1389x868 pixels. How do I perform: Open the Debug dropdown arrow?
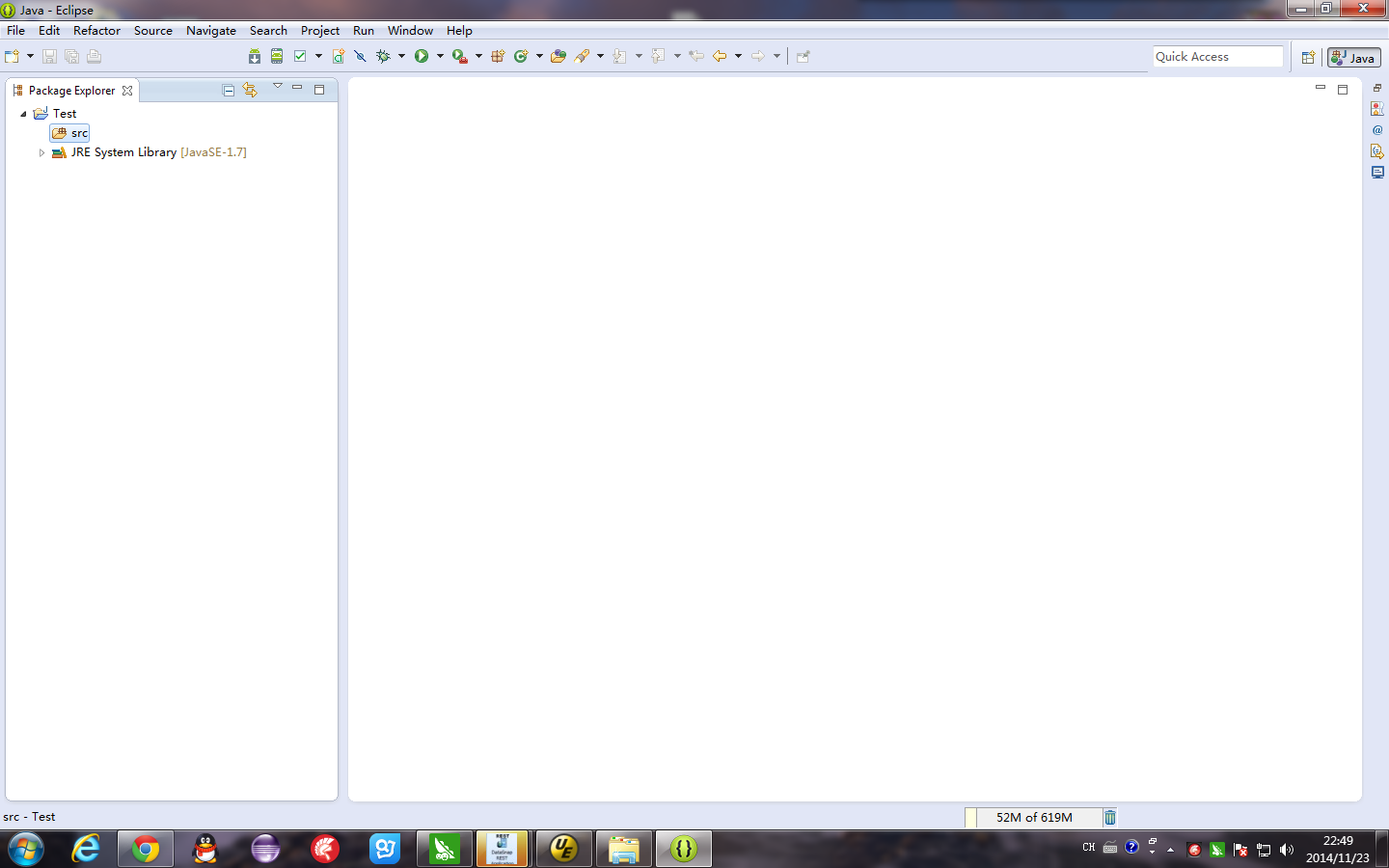pos(402,56)
